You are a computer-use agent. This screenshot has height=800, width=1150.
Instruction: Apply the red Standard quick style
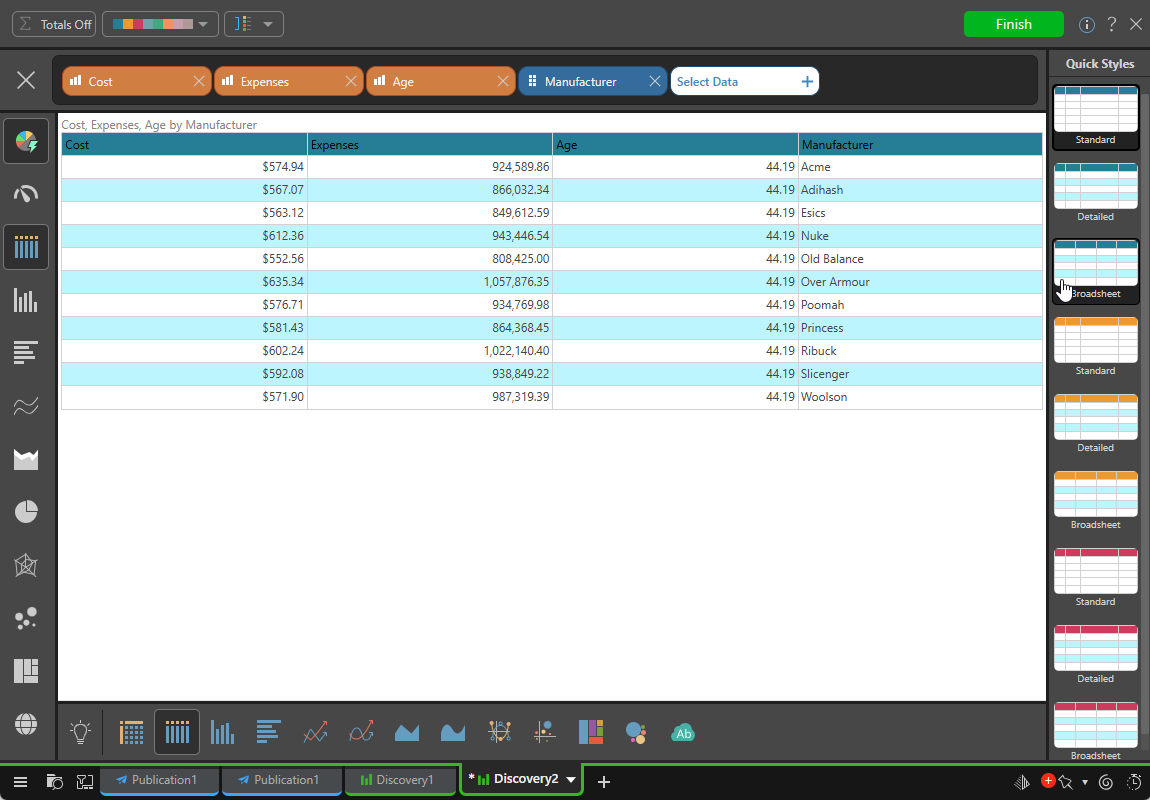click(x=1096, y=579)
